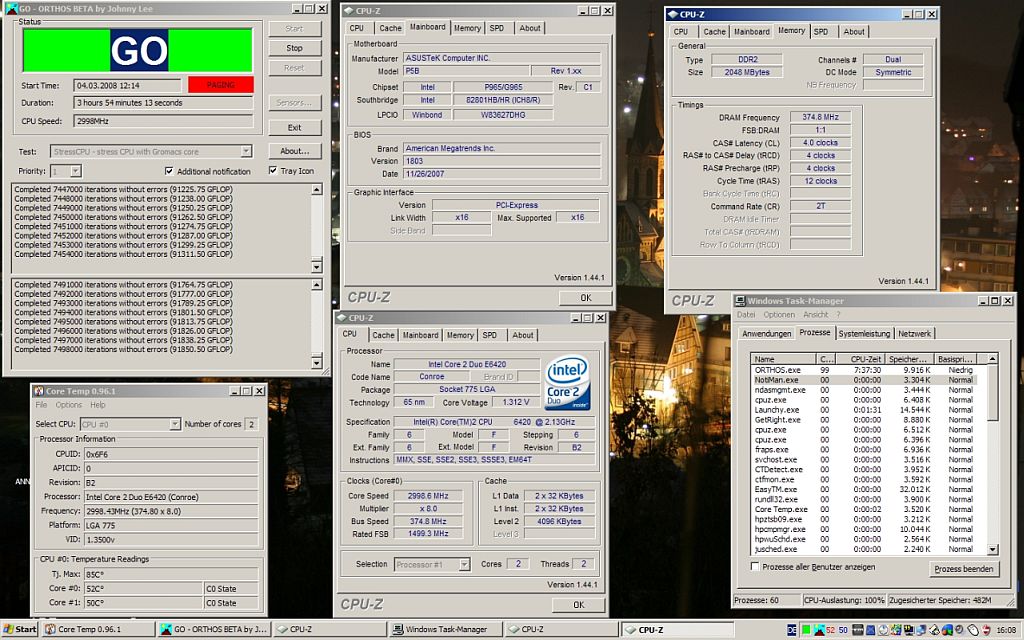Click the upper ORTHOS log scroll-up arrow
This screenshot has height=640, width=1024.
coord(317,189)
